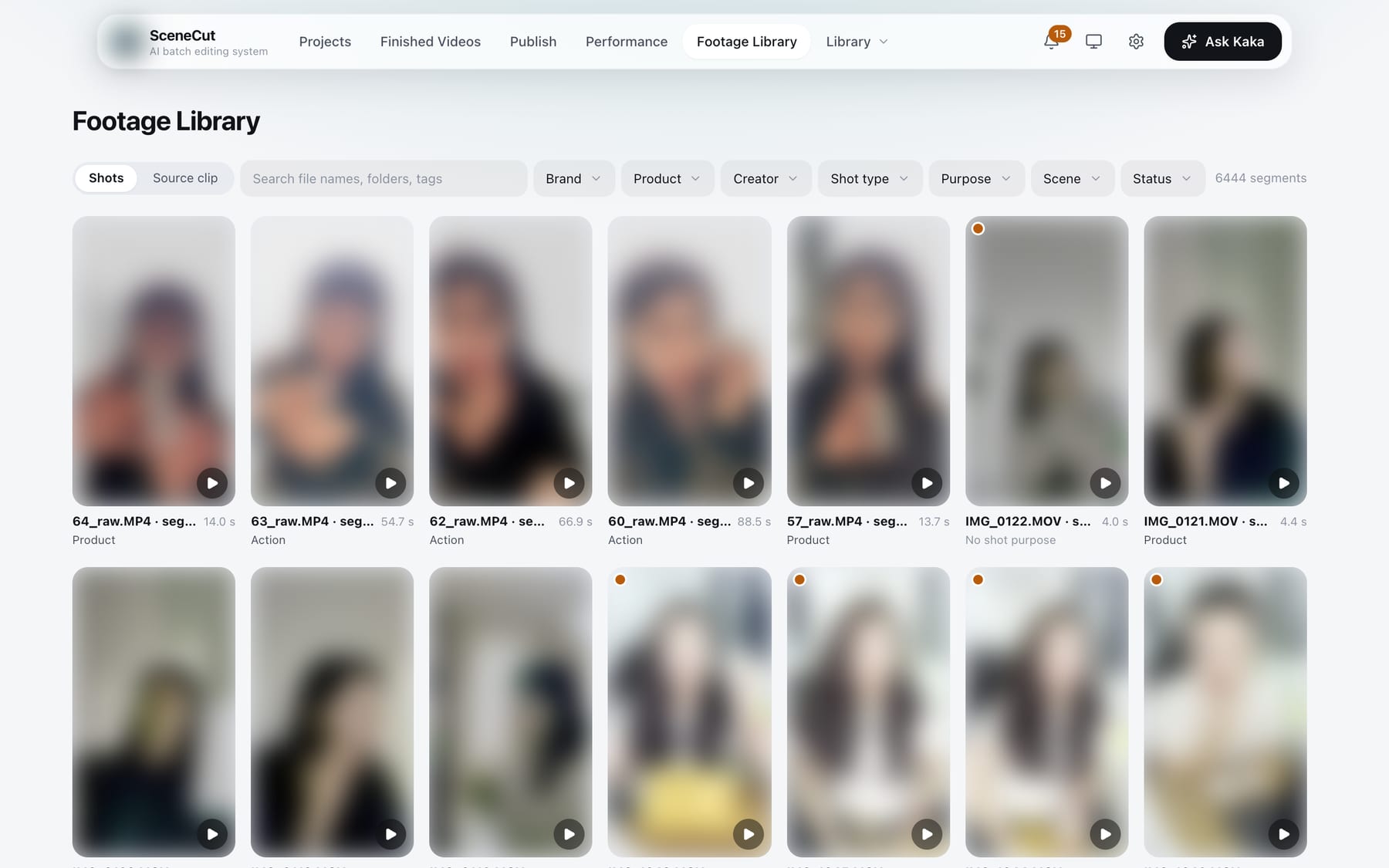
Task: Click the 57_raw.MP4 file name
Action: 847,522
